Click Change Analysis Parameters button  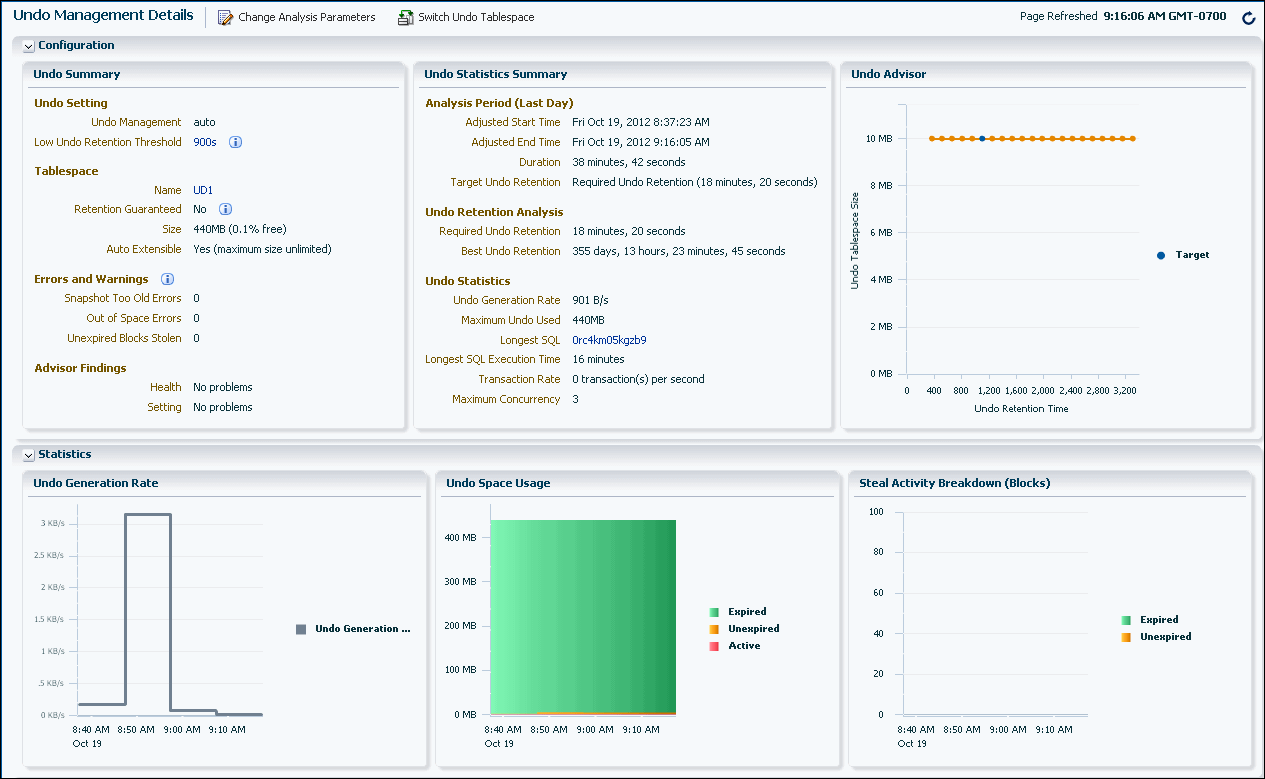306,18
